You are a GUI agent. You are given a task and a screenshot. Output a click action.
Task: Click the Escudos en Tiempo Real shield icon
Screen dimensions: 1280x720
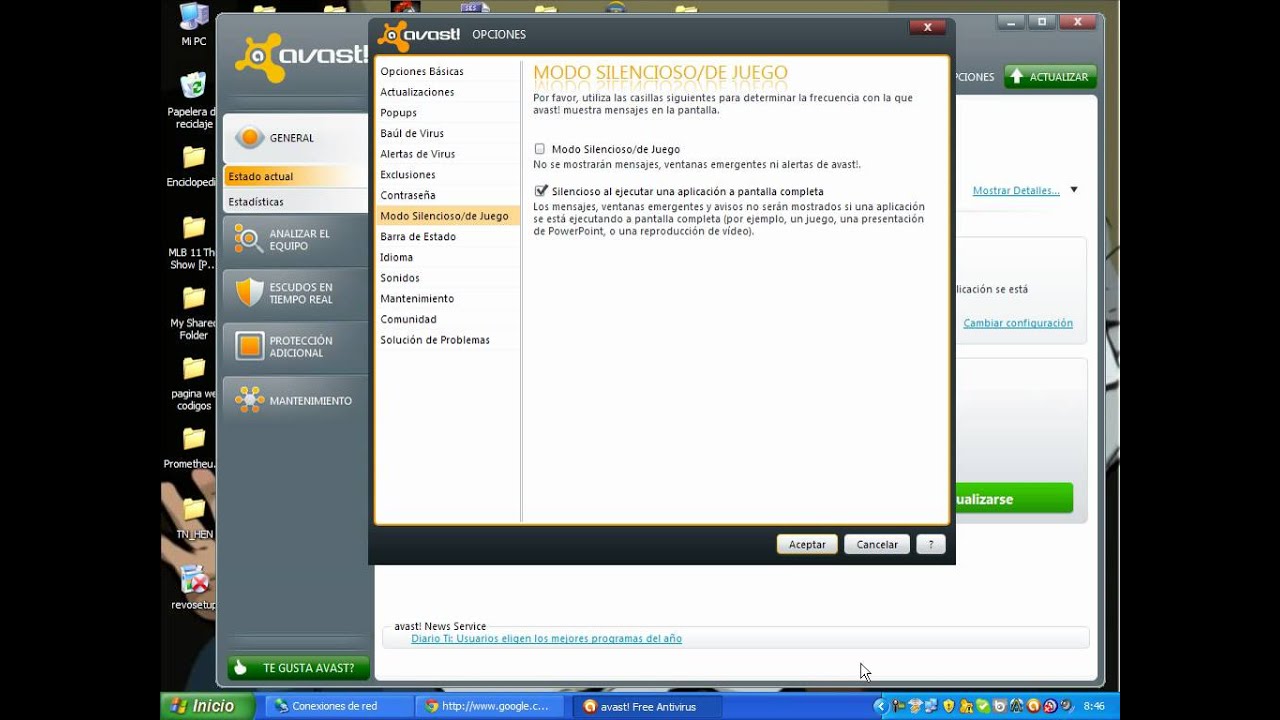pos(249,293)
